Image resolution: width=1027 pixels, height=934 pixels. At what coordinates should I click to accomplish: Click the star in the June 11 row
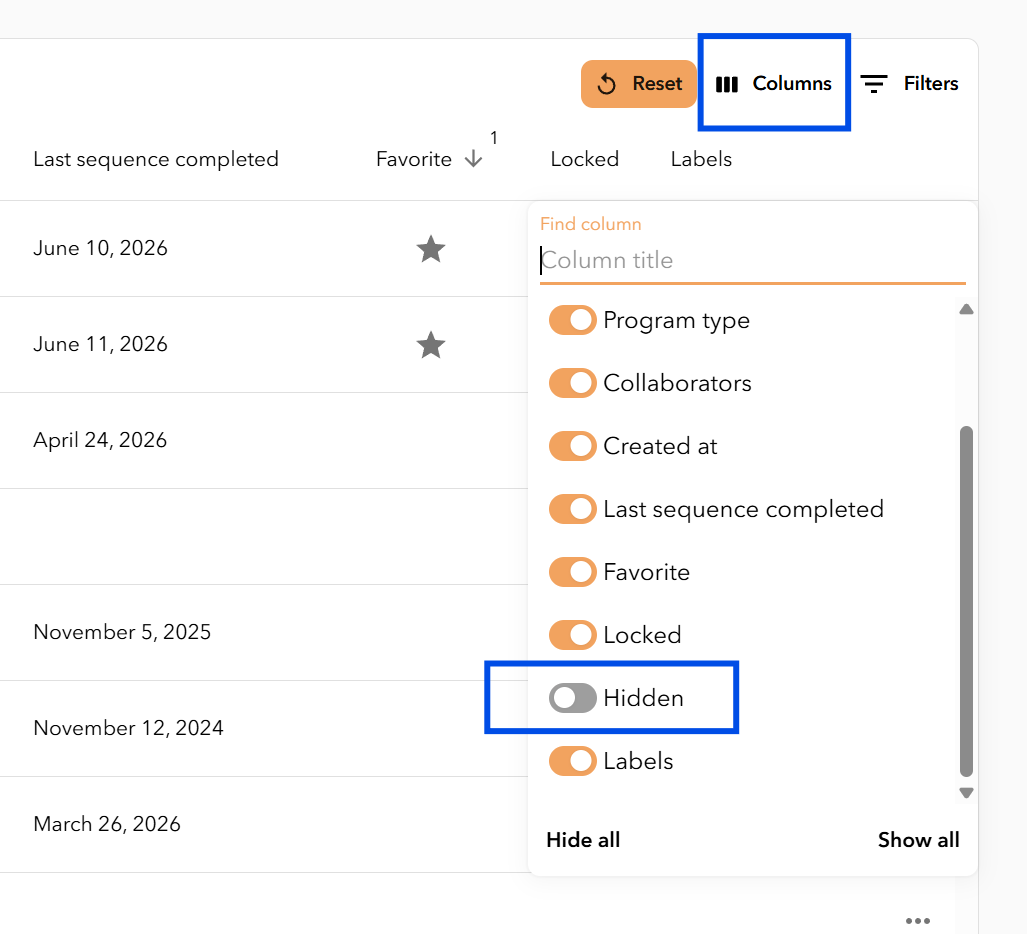(431, 345)
